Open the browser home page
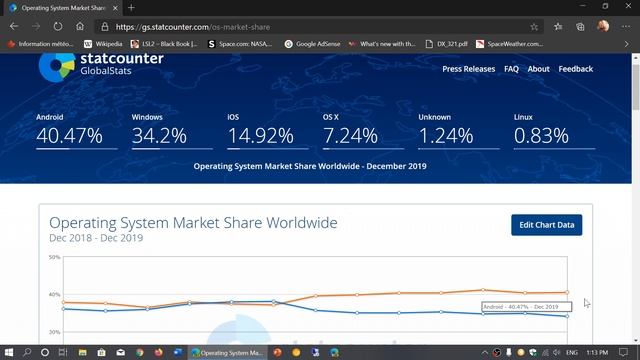 tap(80, 27)
